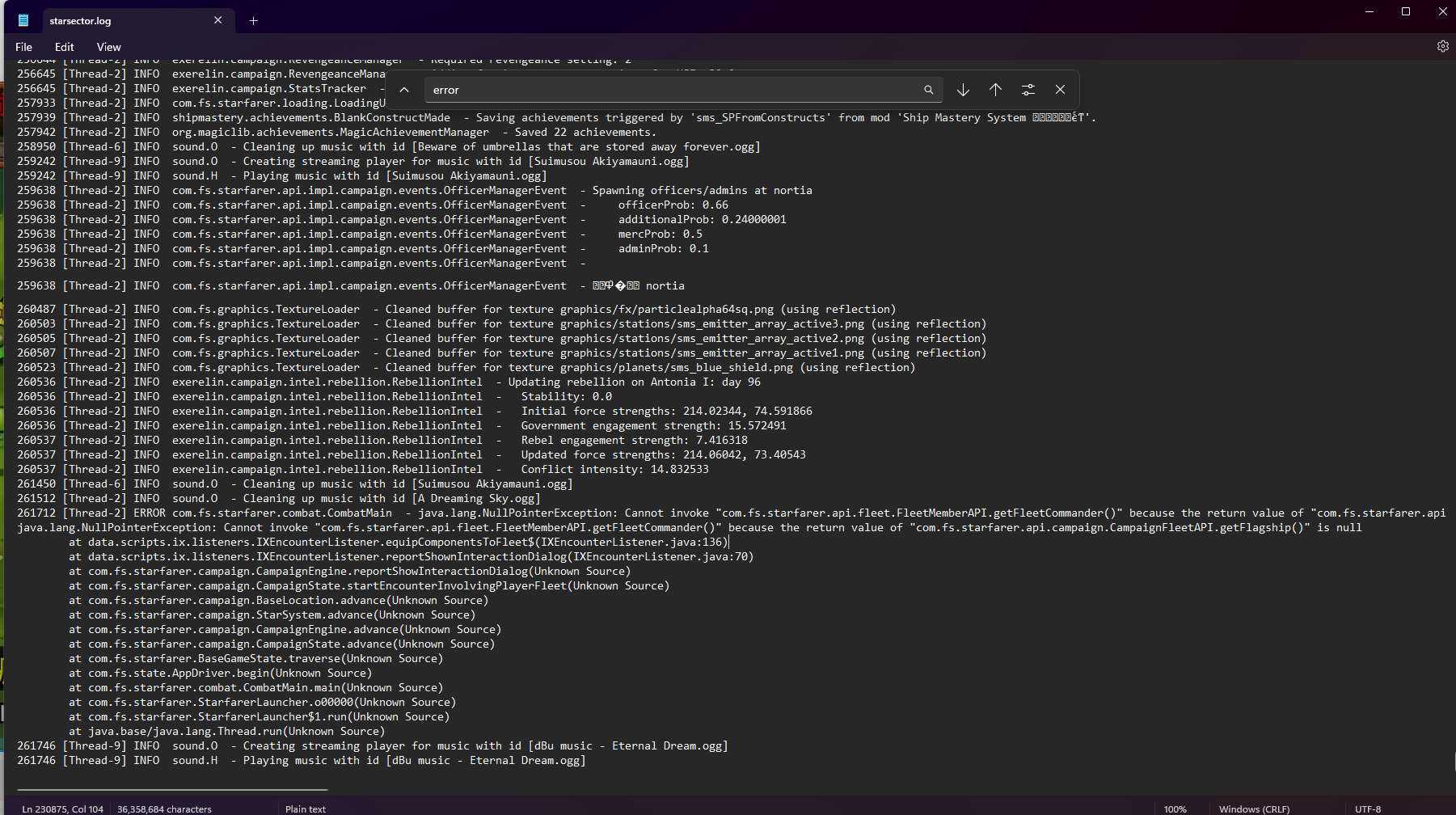1456x815 pixels.
Task: Open the Edit menu
Action: [x=64, y=47]
